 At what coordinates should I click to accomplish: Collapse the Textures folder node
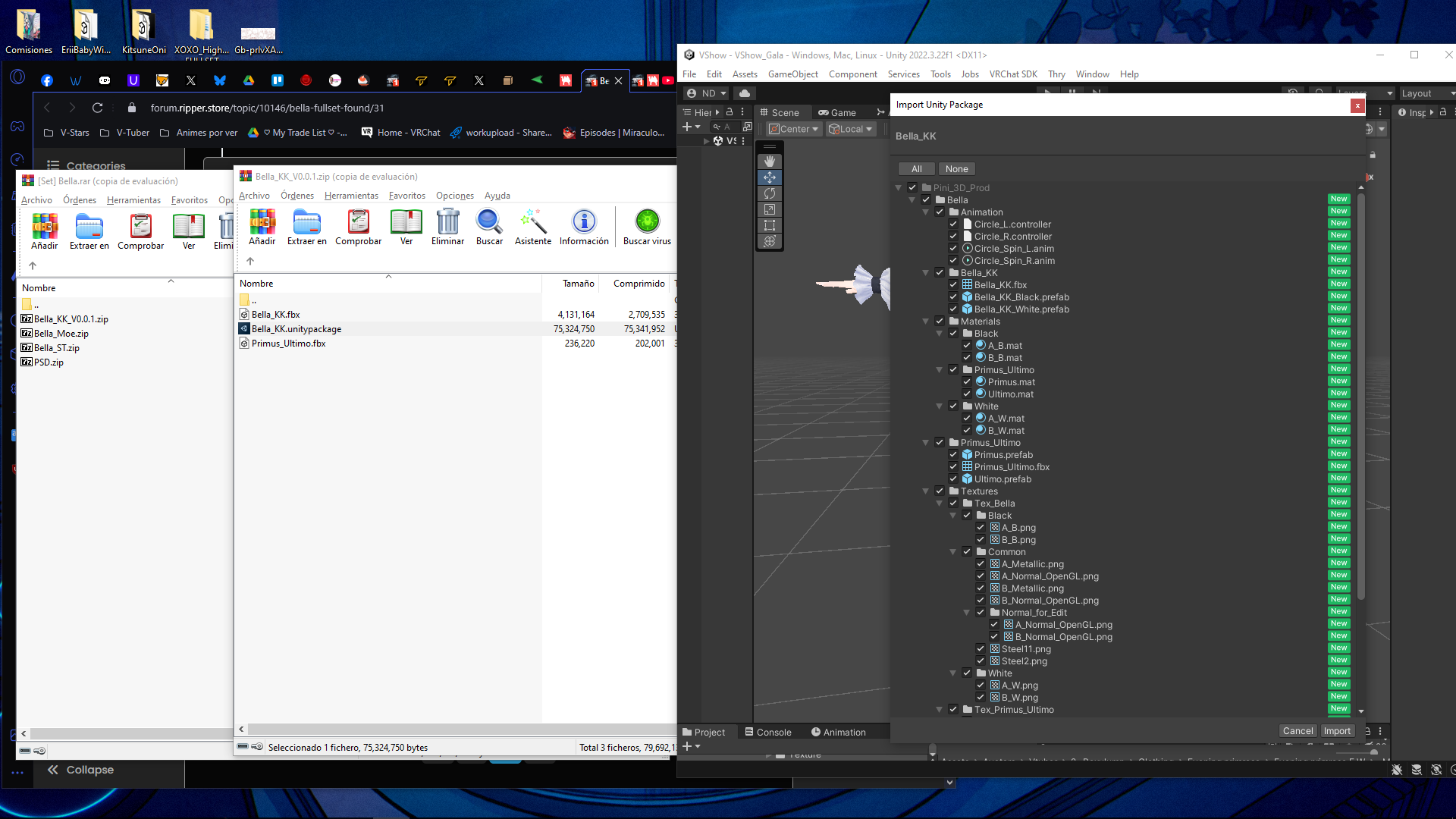(926, 491)
